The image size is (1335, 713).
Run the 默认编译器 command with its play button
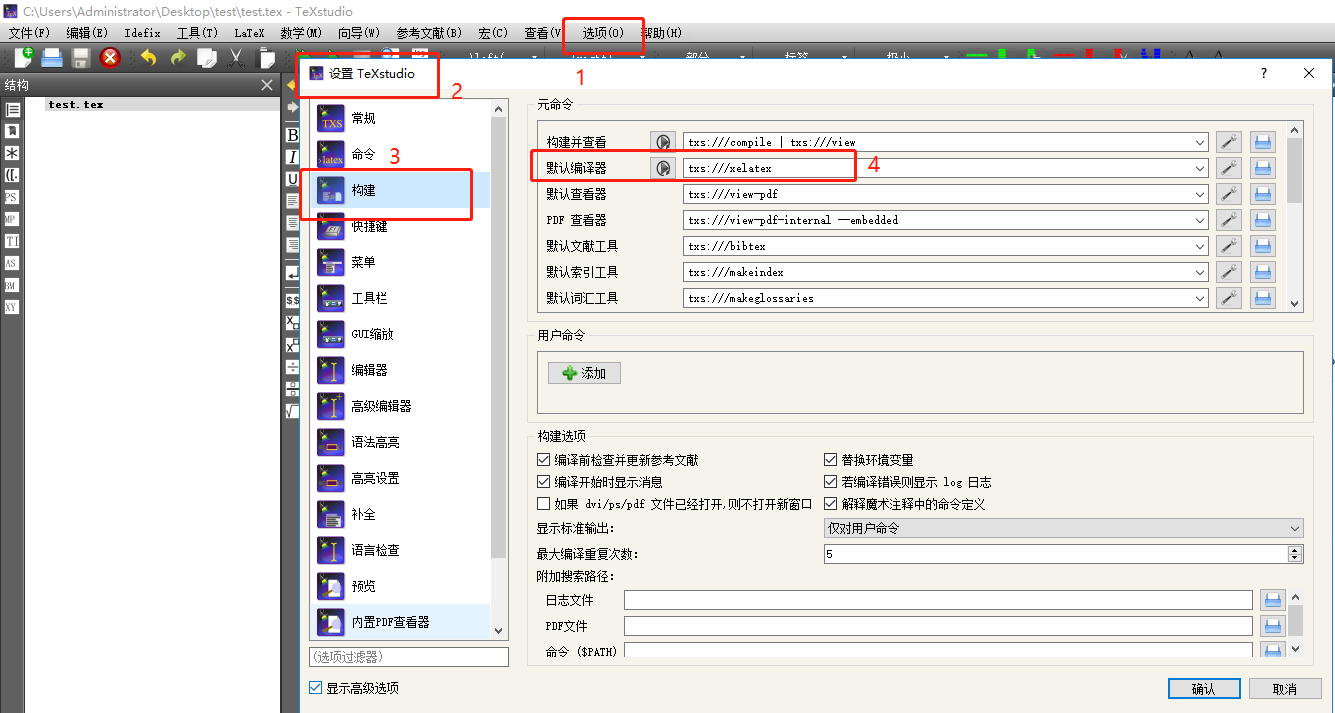pos(663,168)
